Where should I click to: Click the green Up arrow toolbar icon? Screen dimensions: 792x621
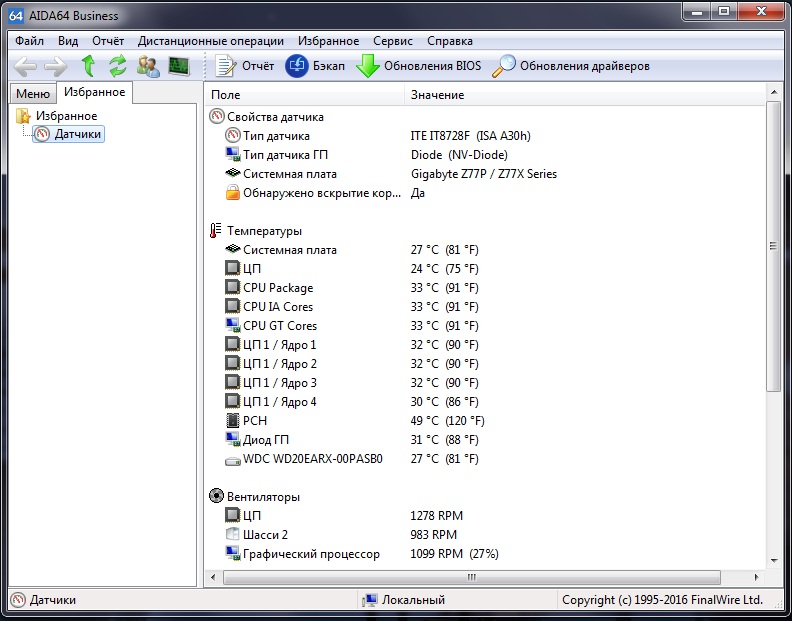pos(88,66)
